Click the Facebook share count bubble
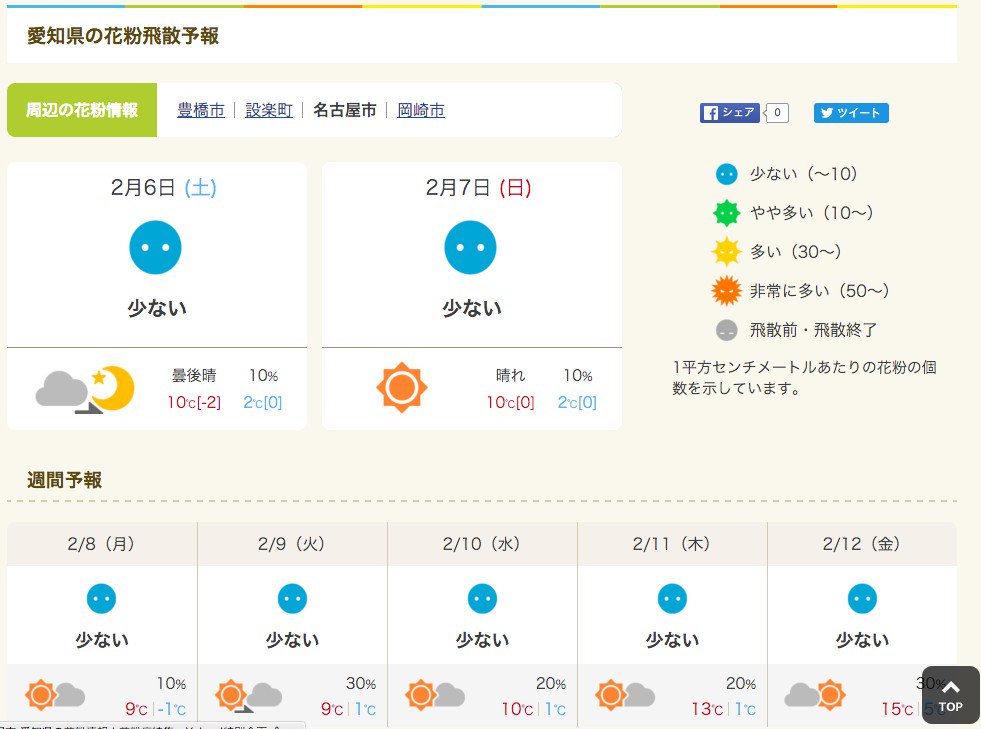Image resolution: width=981 pixels, height=729 pixels. pyautogui.click(x=776, y=113)
